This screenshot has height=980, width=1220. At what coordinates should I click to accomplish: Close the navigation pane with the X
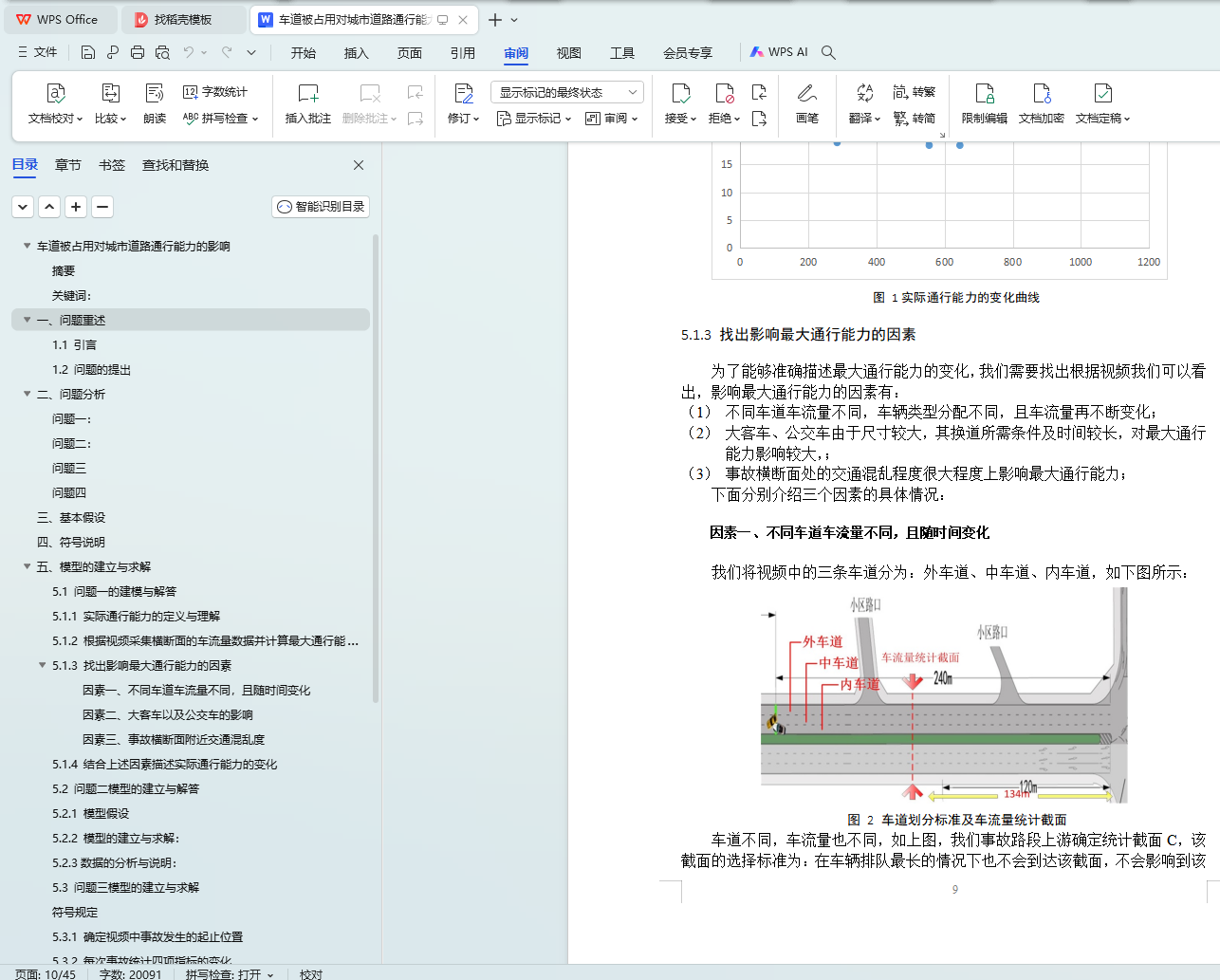tap(359, 165)
